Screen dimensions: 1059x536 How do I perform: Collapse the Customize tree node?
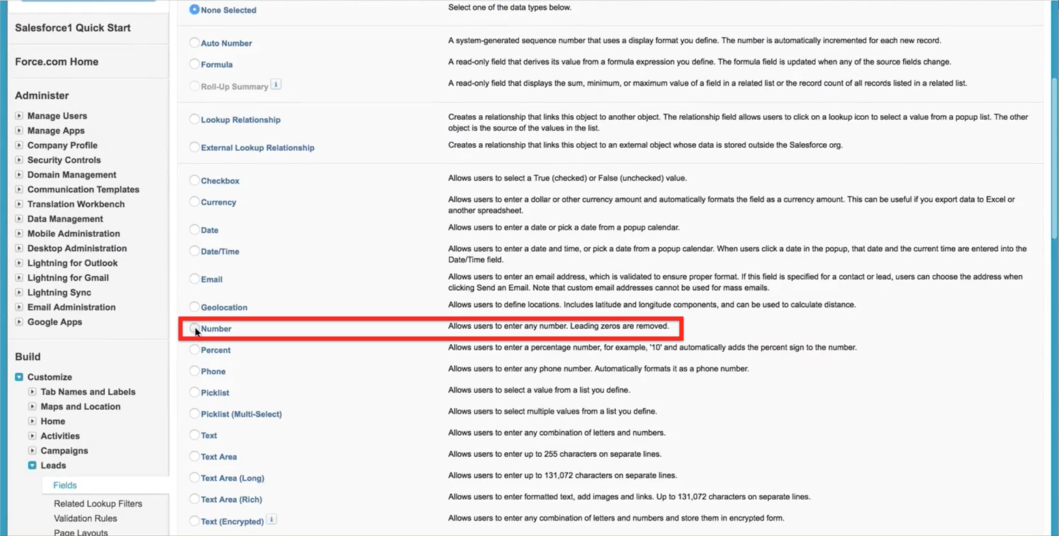(19, 377)
